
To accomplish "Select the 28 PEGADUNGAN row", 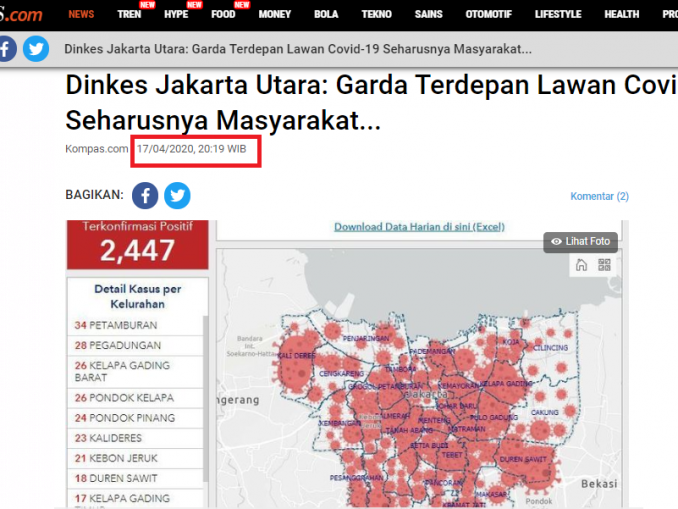I will coord(135,346).
